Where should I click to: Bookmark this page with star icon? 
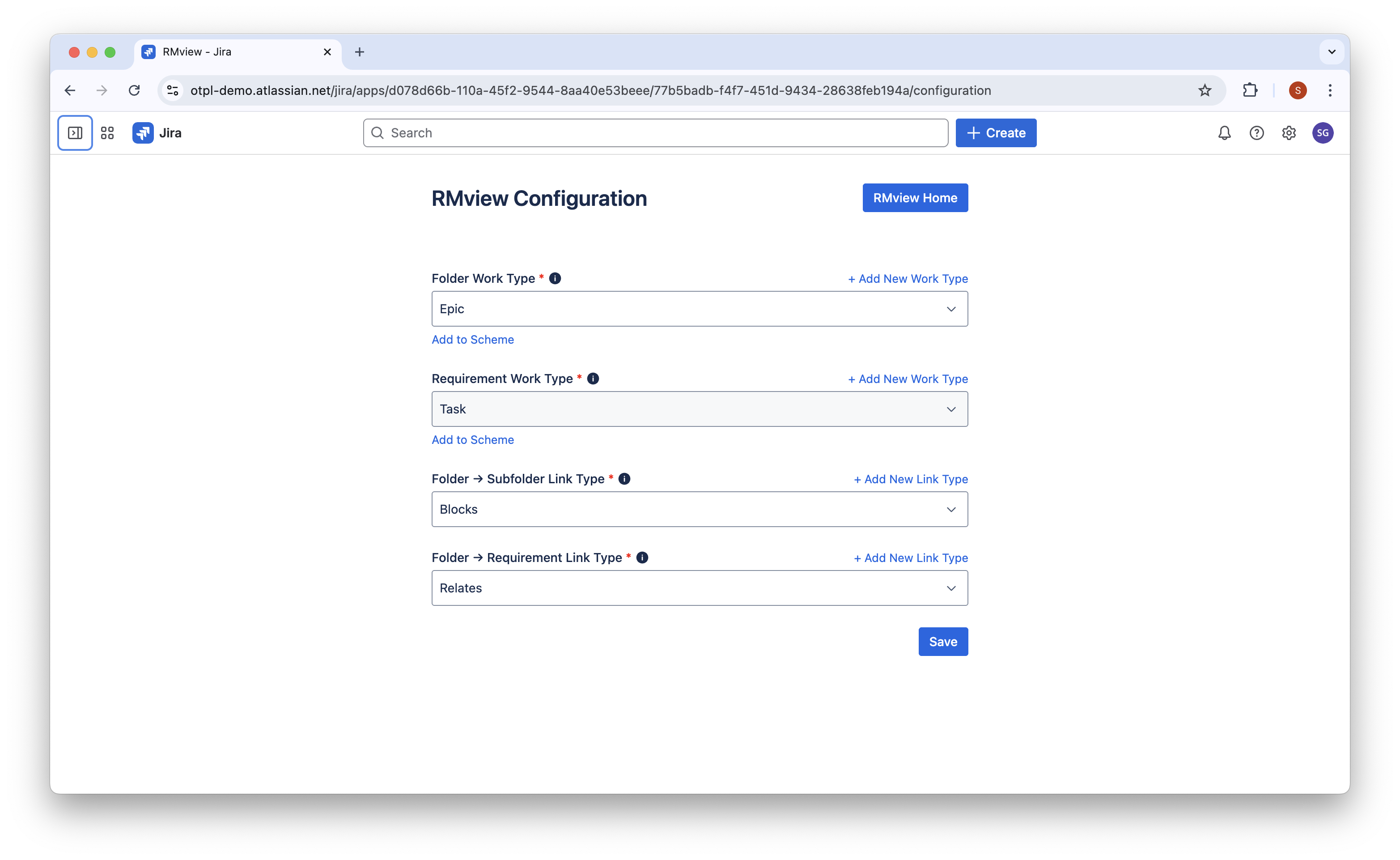tap(1205, 90)
